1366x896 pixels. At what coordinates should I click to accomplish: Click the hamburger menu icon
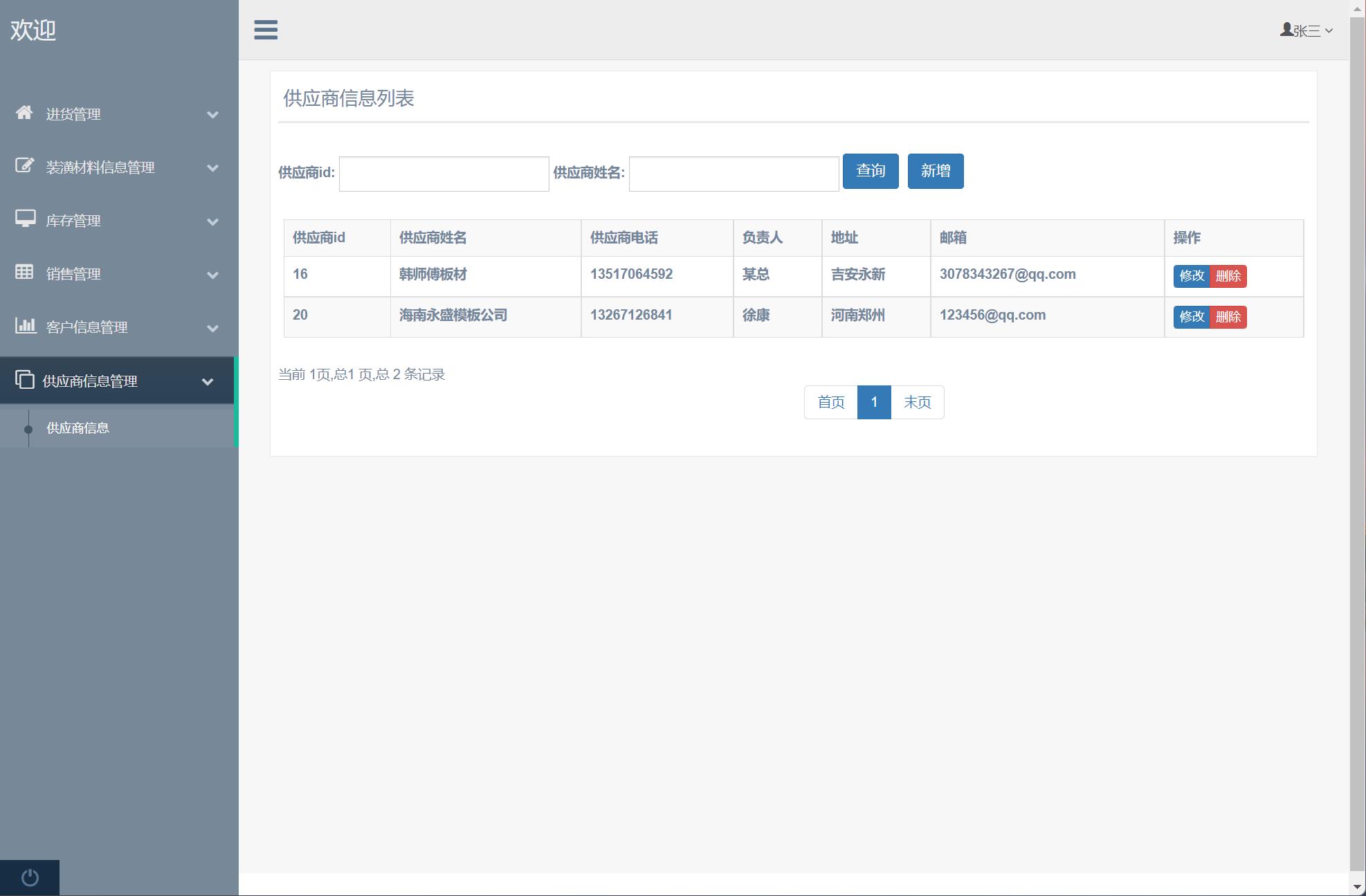coord(266,30)
